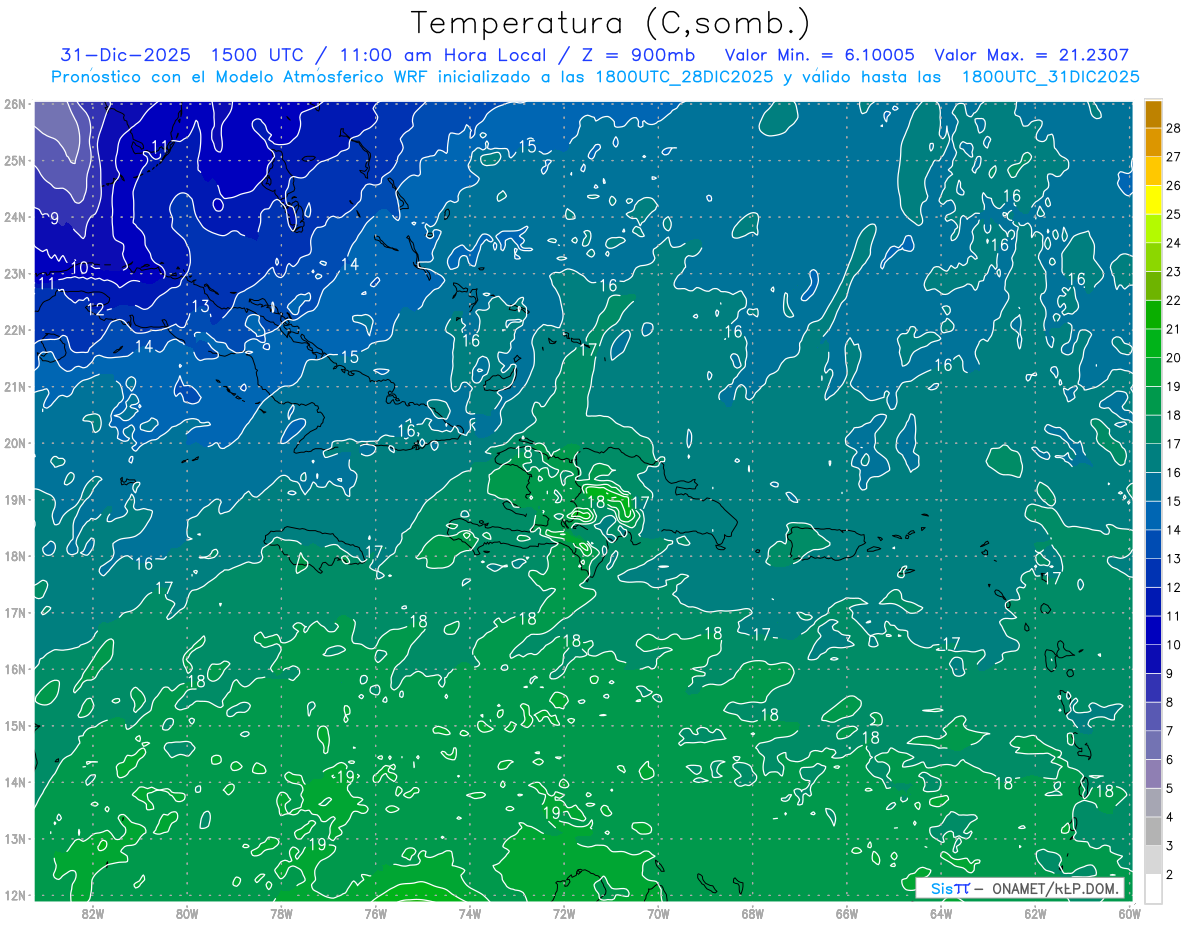Click the "19N" latitude axis label

14,500
